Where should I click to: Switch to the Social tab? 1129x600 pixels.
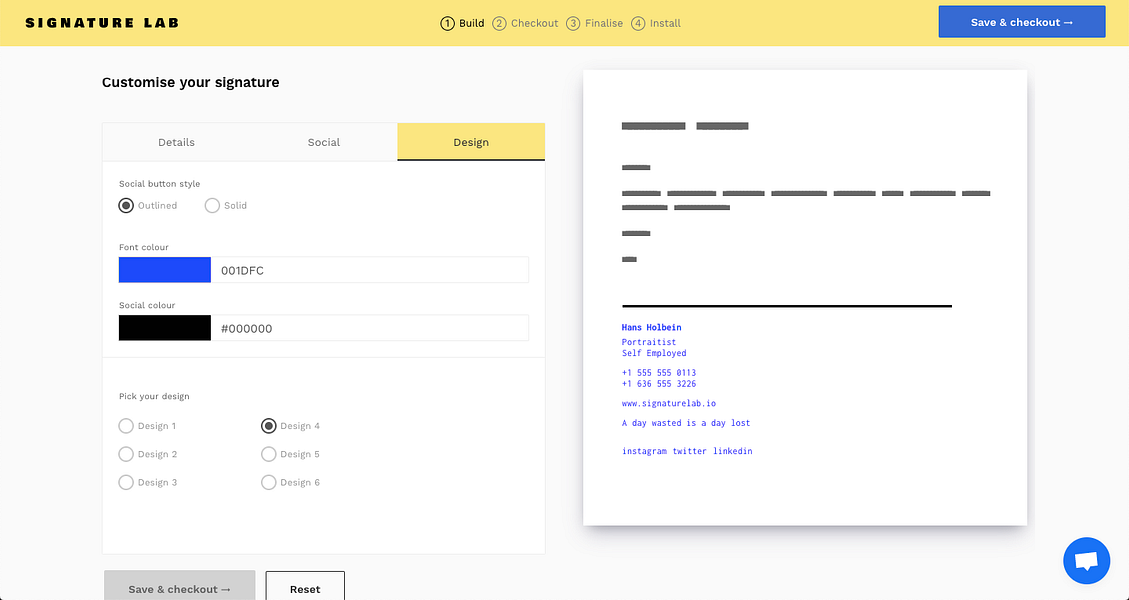324,142
